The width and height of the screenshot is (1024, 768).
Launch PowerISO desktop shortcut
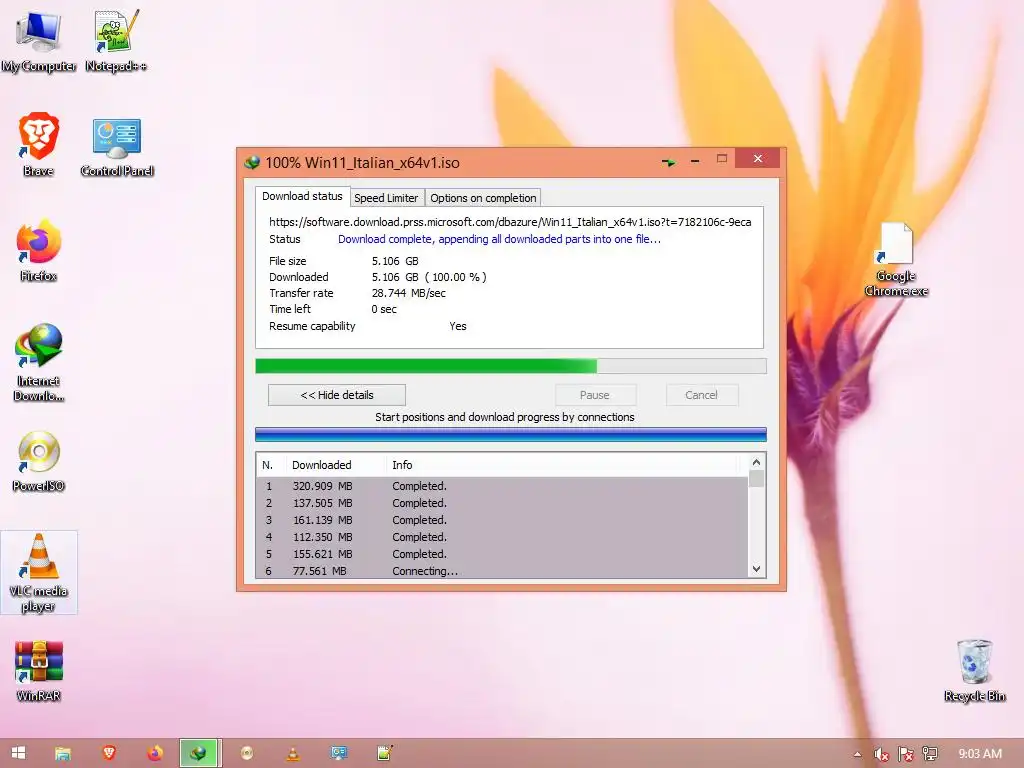click(39, 460)
